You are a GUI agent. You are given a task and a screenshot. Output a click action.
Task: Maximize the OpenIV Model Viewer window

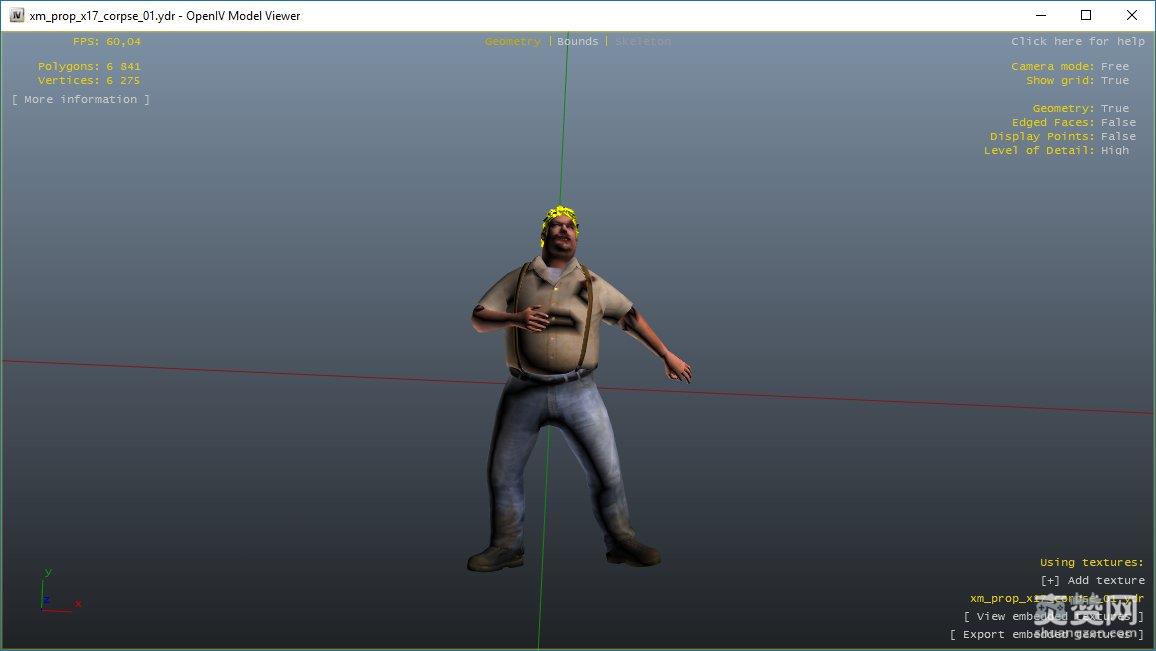(x=1086, y=15)
